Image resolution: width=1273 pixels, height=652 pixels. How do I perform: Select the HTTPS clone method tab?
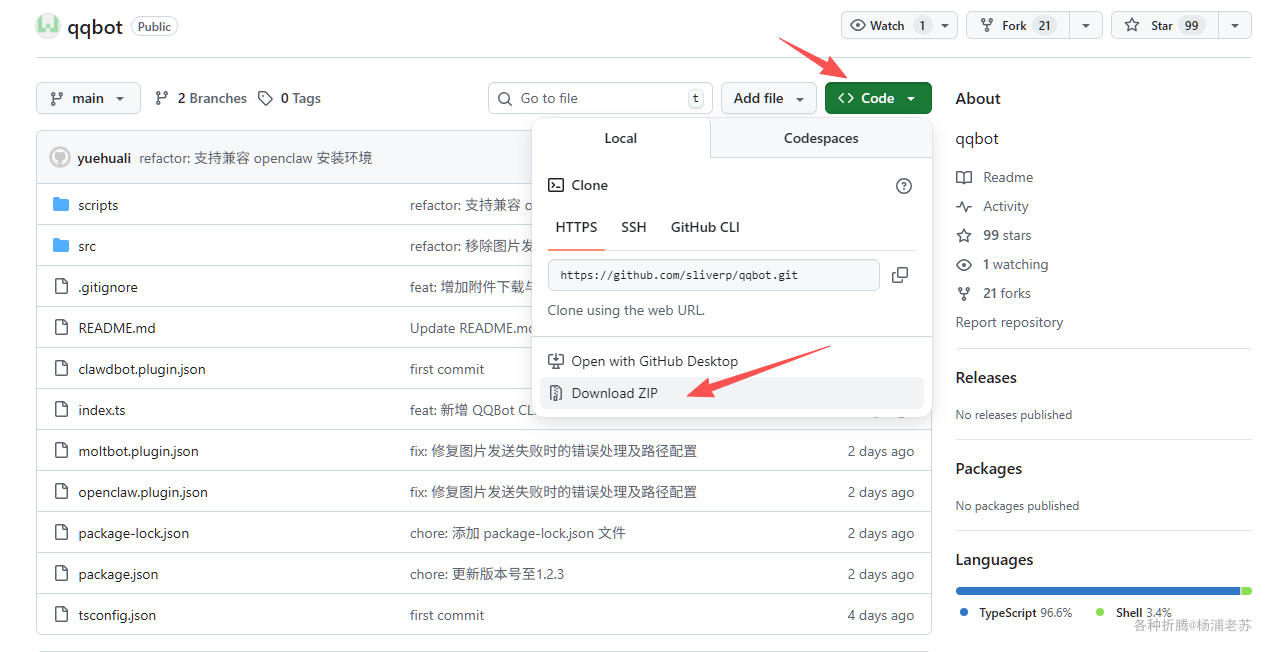pyautogui.click(x=576, y=227)
